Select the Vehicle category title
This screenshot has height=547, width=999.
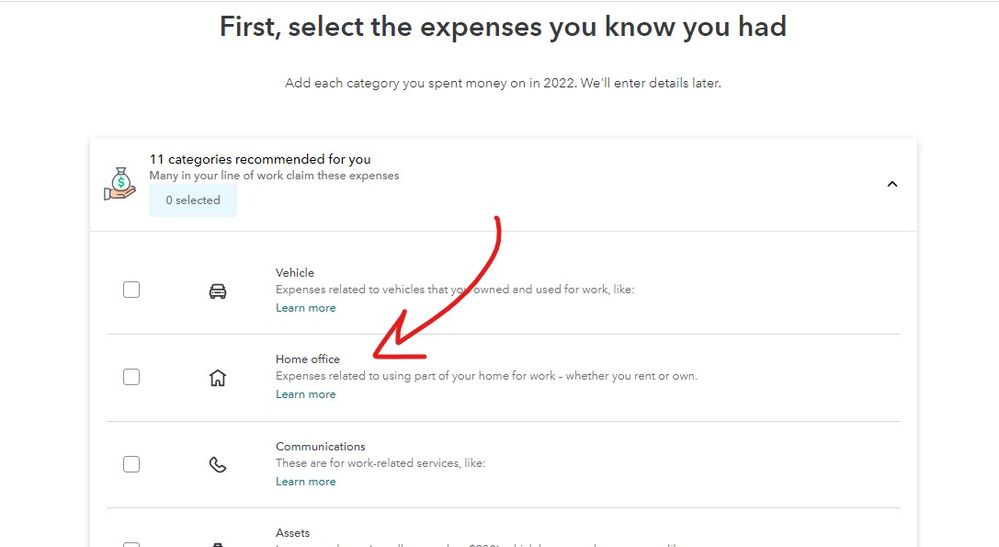295,272
